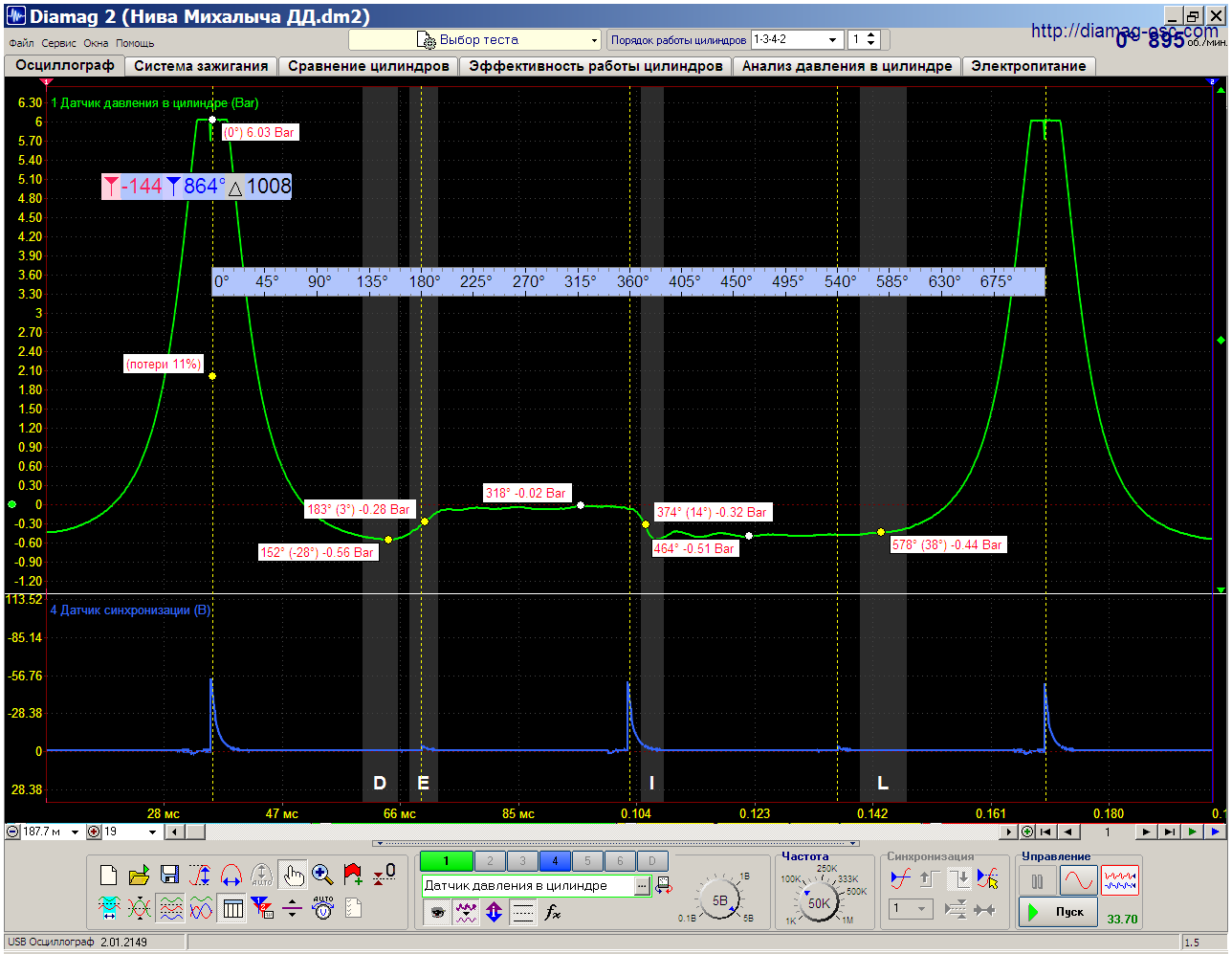The image size is (1232, 954).
Task: Click the funnel markers filter icon
Action: (x=261, y=907)
